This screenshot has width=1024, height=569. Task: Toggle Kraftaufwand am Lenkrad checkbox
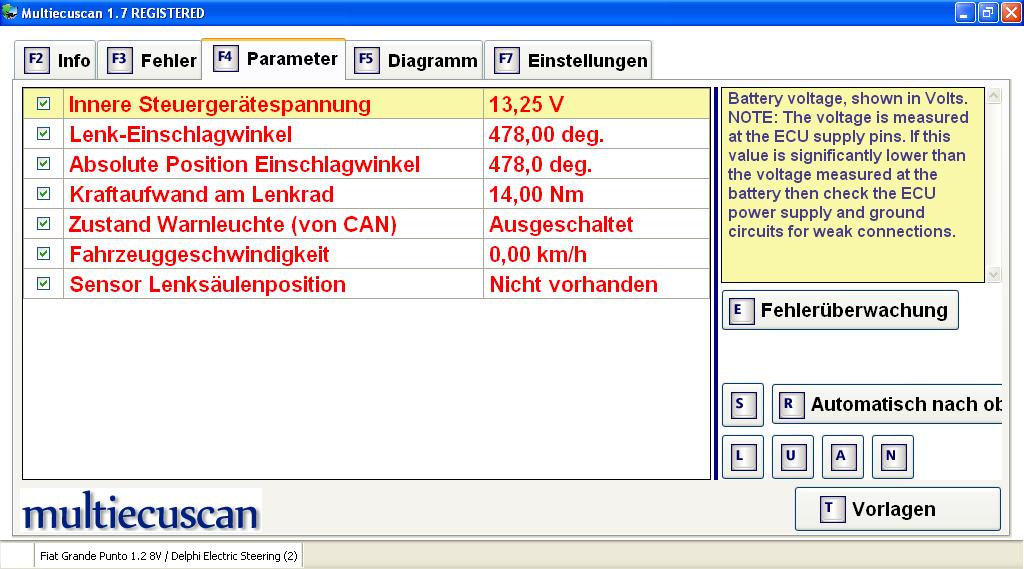coord(43,194)
